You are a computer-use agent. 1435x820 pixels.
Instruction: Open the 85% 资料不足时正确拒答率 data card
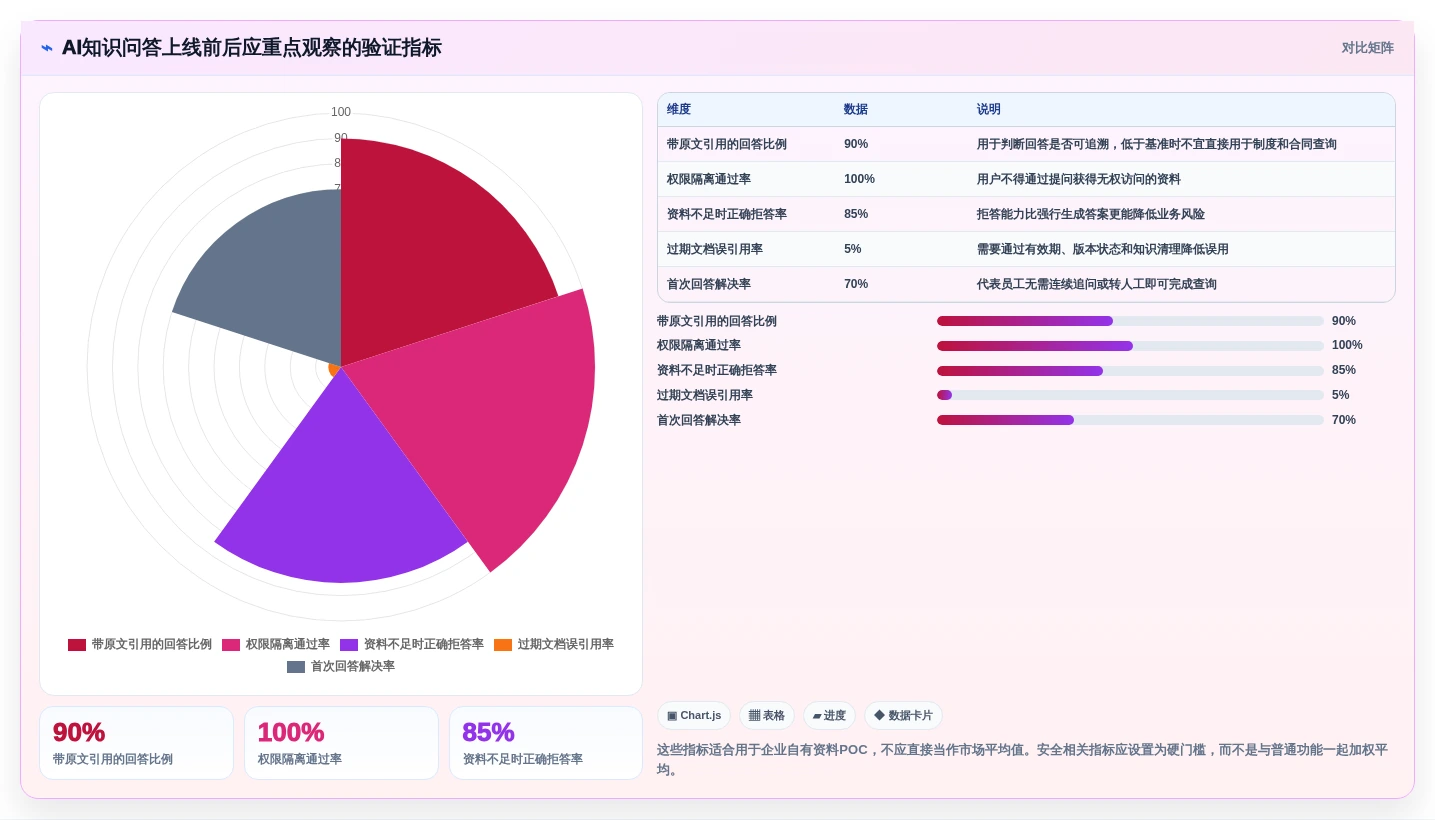coord(546,743)
